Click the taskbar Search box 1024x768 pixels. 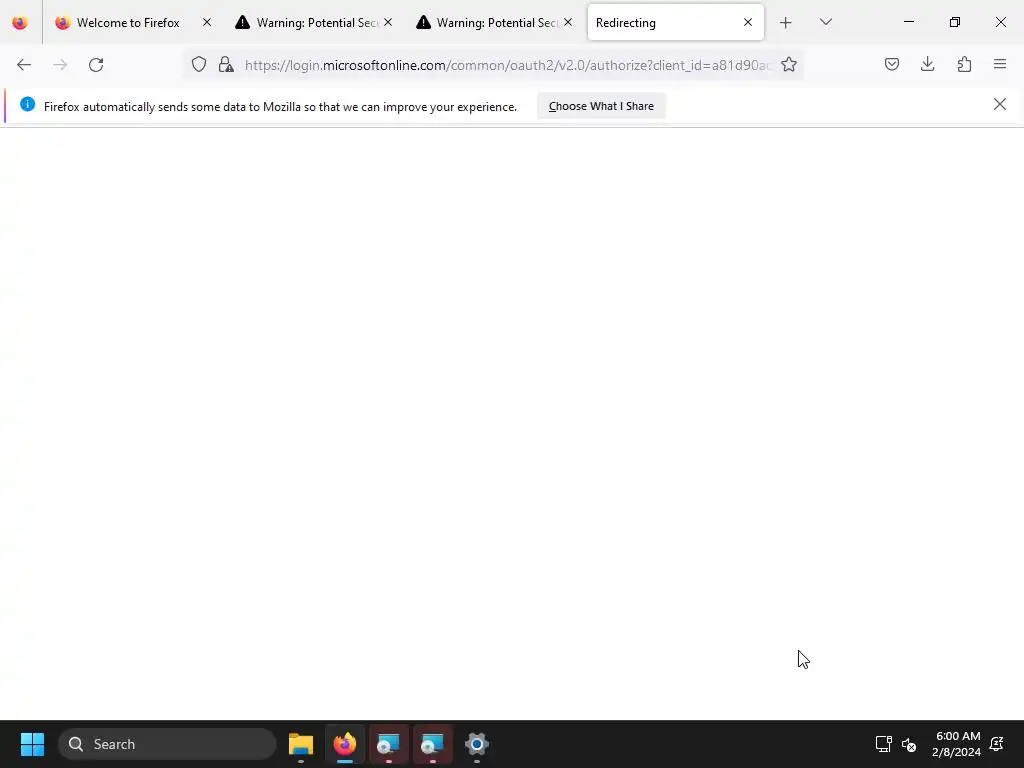(167, 744)
